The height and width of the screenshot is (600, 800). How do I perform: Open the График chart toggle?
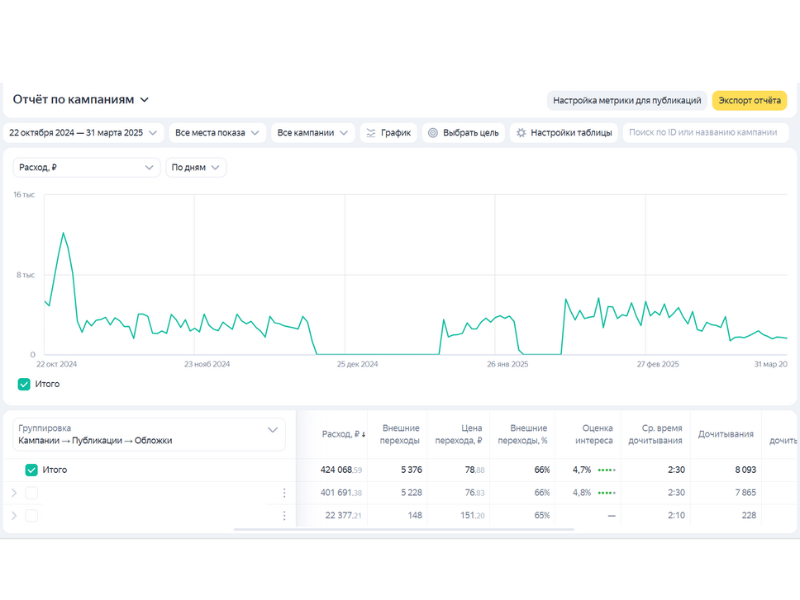click(389, 133)
